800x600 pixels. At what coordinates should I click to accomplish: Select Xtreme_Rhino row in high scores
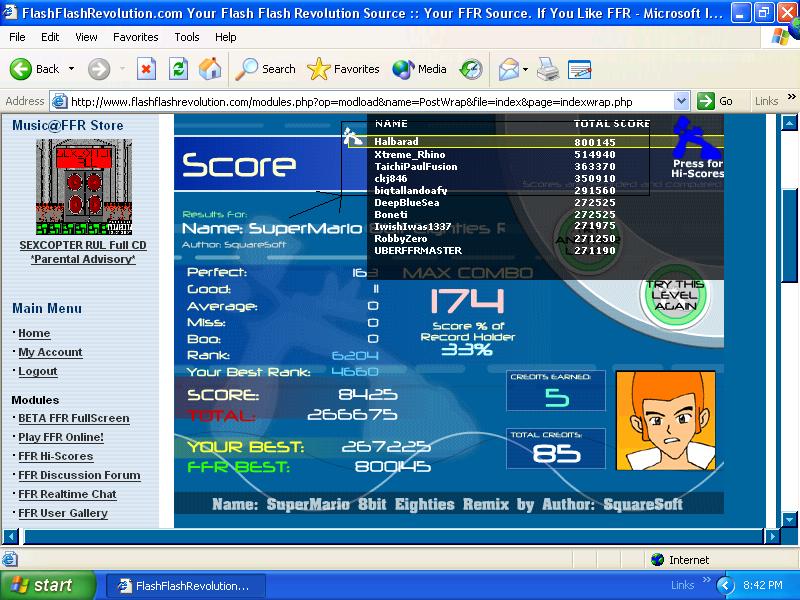(x=495, y=155)
